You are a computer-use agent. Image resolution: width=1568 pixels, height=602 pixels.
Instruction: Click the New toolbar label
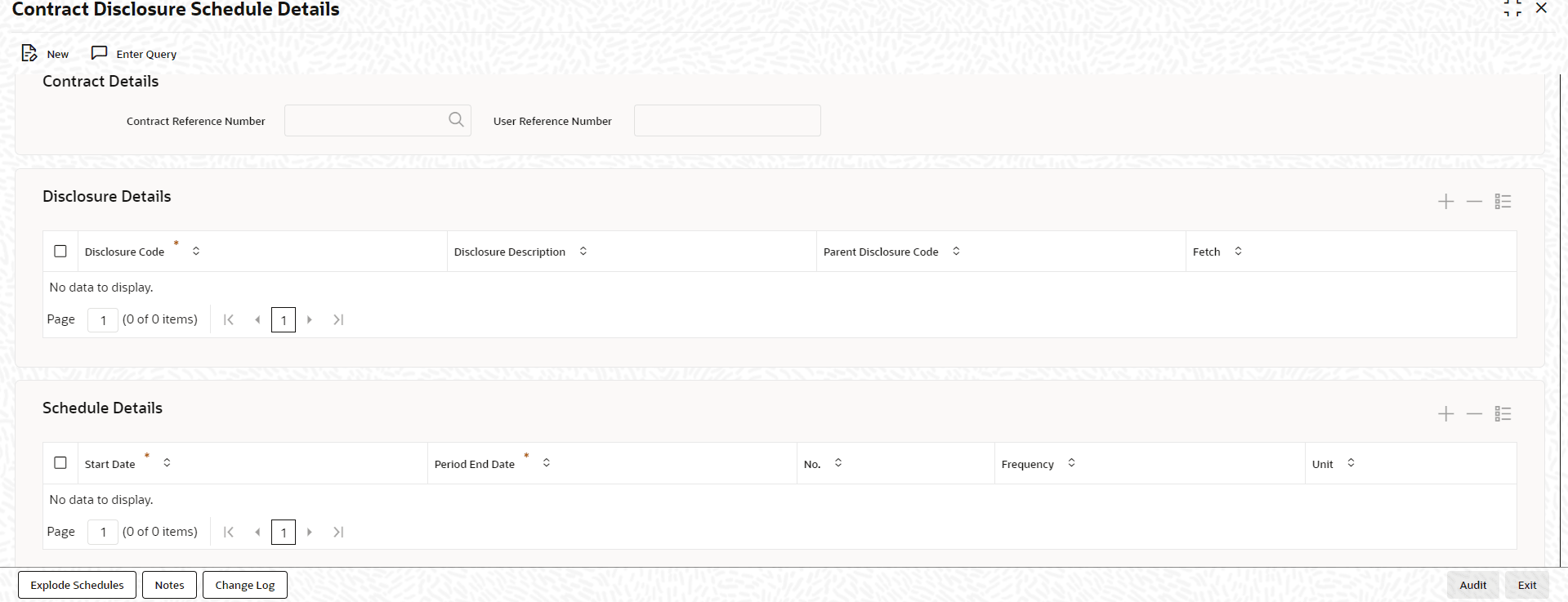tap(58, 54)
